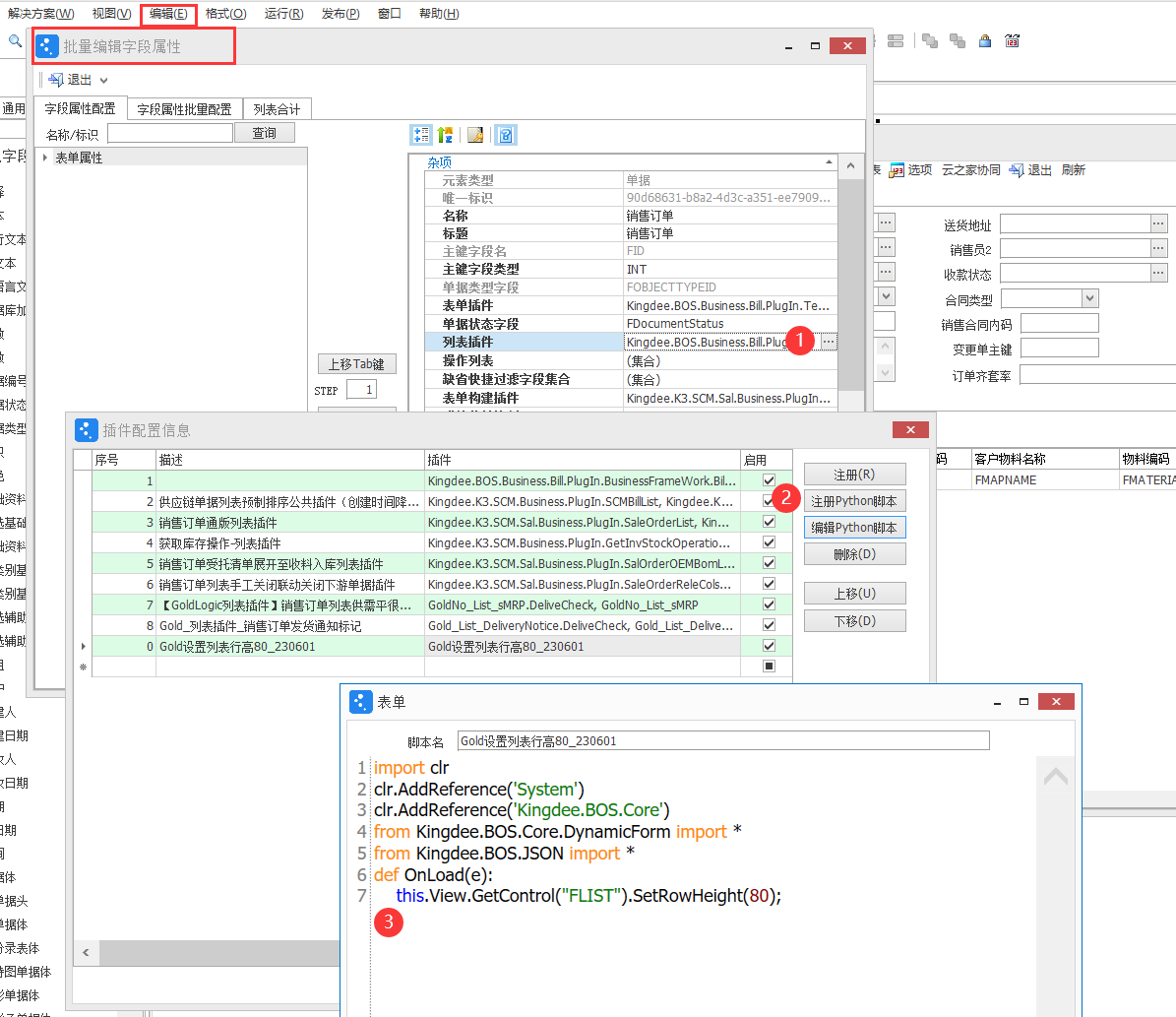The image size is (1176, 1017).
Task: Click the 选项 options icon in background form
Action: click(897, 170)
